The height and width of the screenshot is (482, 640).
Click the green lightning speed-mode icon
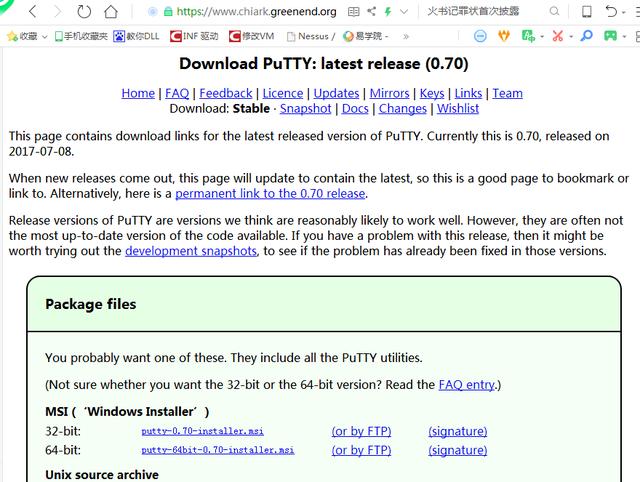388,12
